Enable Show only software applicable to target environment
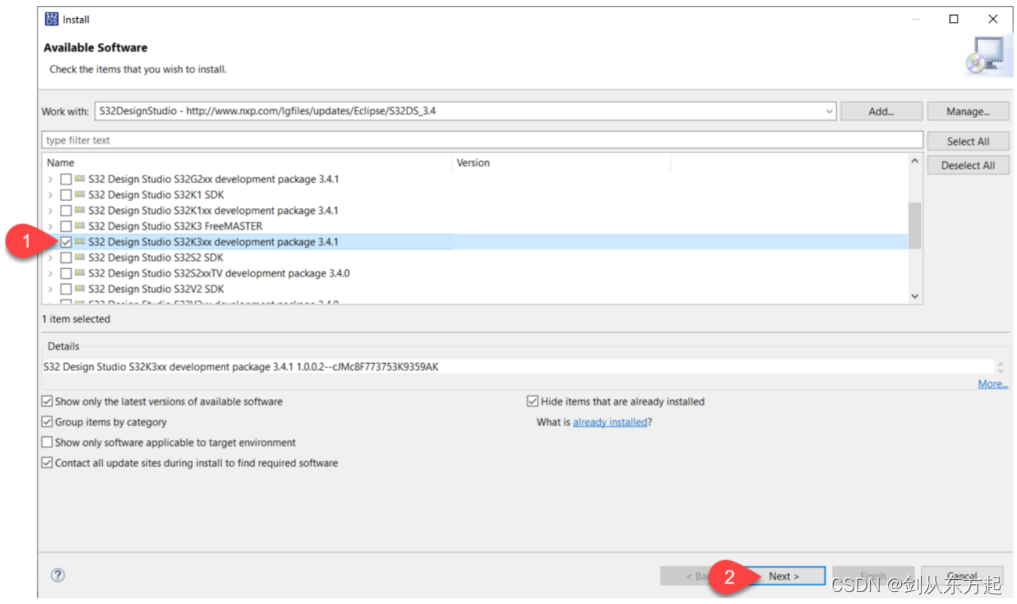The width and height of the screenshot is (1017, 604). 47,442
